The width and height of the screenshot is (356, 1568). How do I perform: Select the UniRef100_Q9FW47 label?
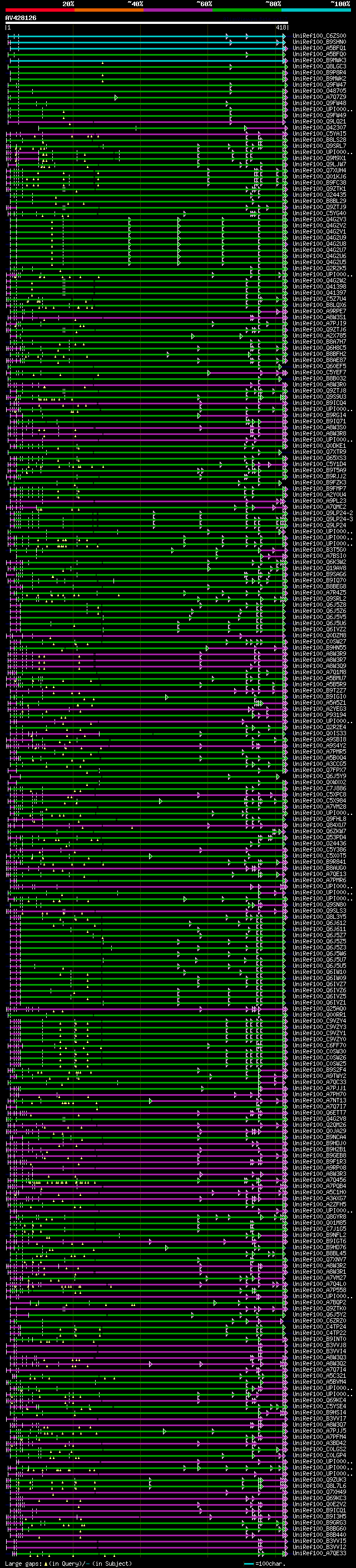pos(319,85)
